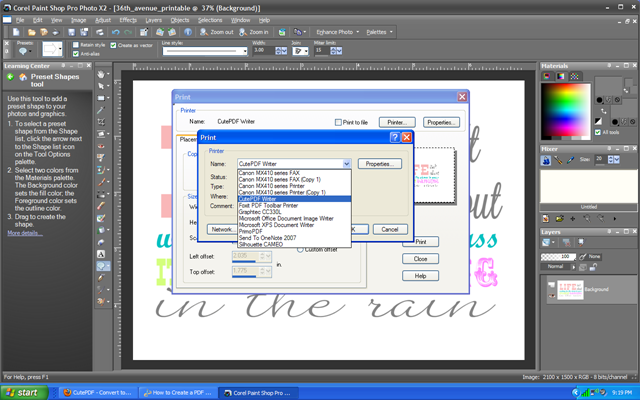Click the Save disk icon
This screenshot has width=640, height=400.
coord(71,32)
